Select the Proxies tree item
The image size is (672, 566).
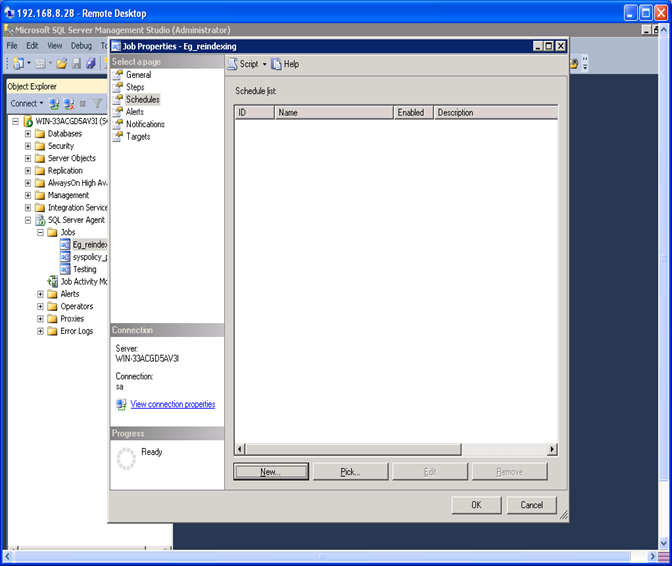click(72, 319)
